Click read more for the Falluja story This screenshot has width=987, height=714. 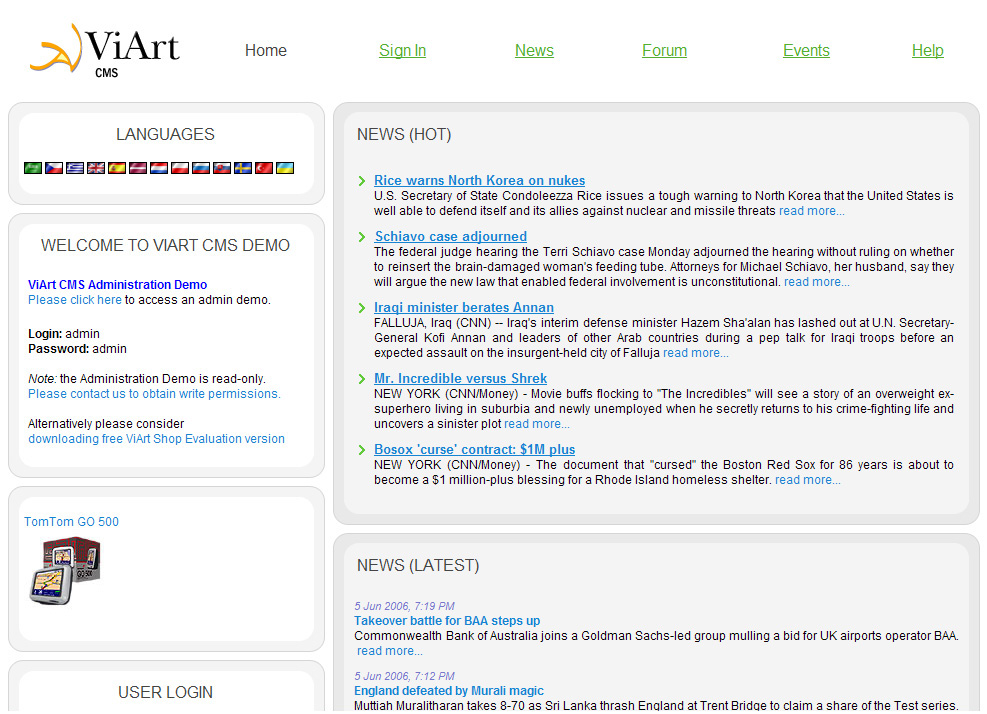pos(696,353)
